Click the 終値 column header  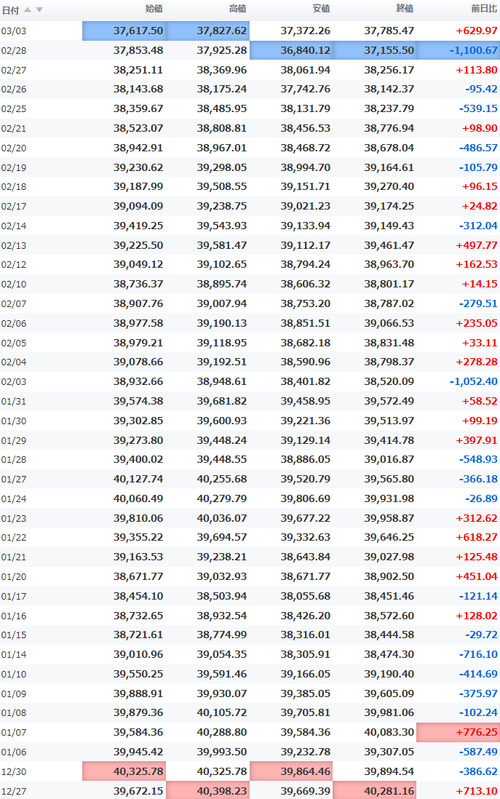(x=405, y=9)
